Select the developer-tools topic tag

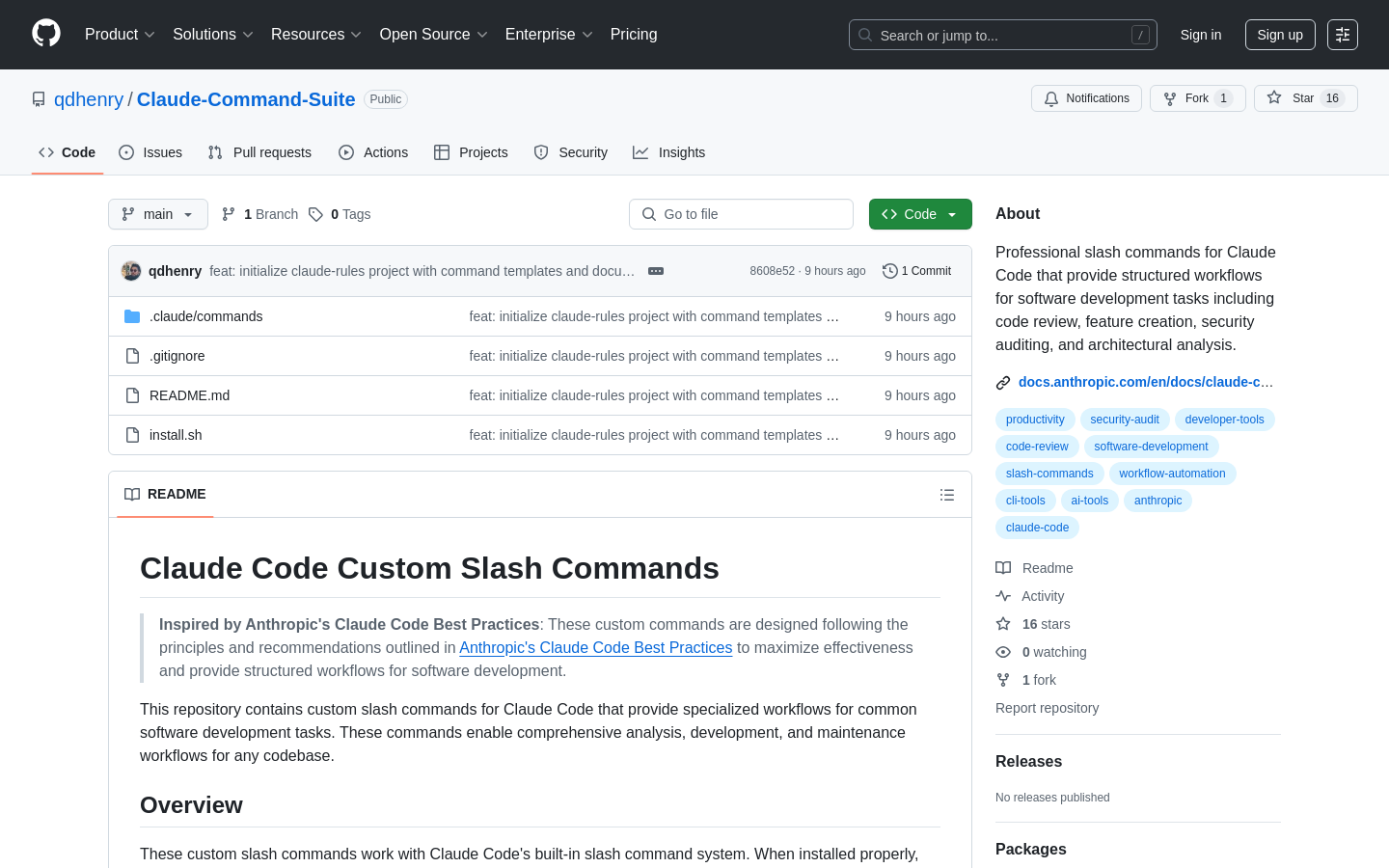pyautogui.click(x=1224, y=420)
